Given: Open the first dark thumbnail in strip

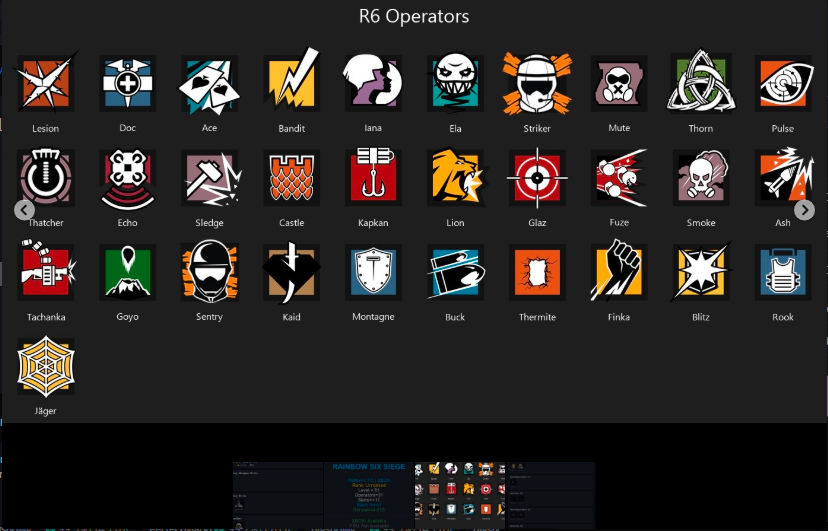Looking at the screenshot, I should click(x=278, y=496).
